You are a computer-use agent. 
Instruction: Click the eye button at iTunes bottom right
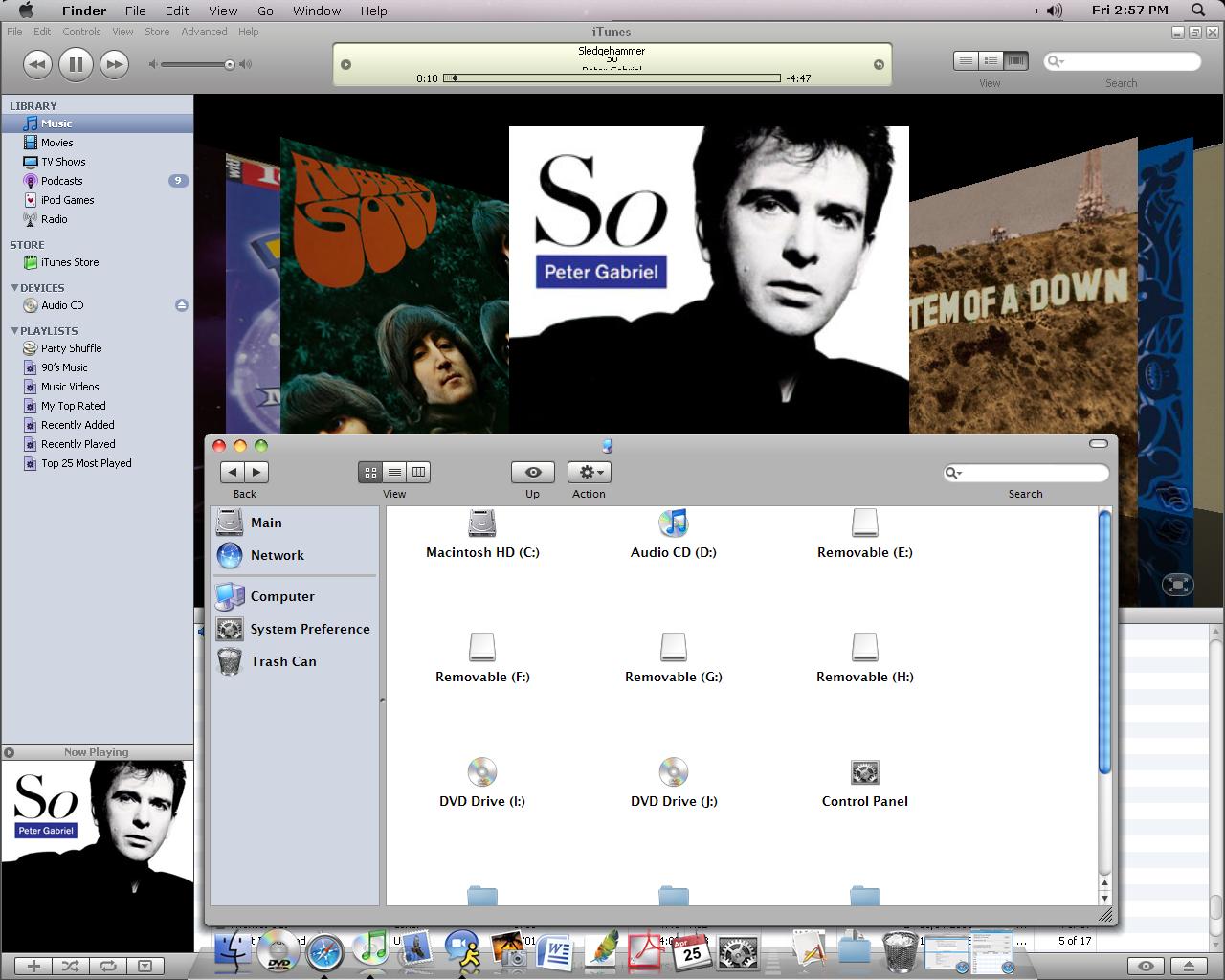tap(1146, 966)
